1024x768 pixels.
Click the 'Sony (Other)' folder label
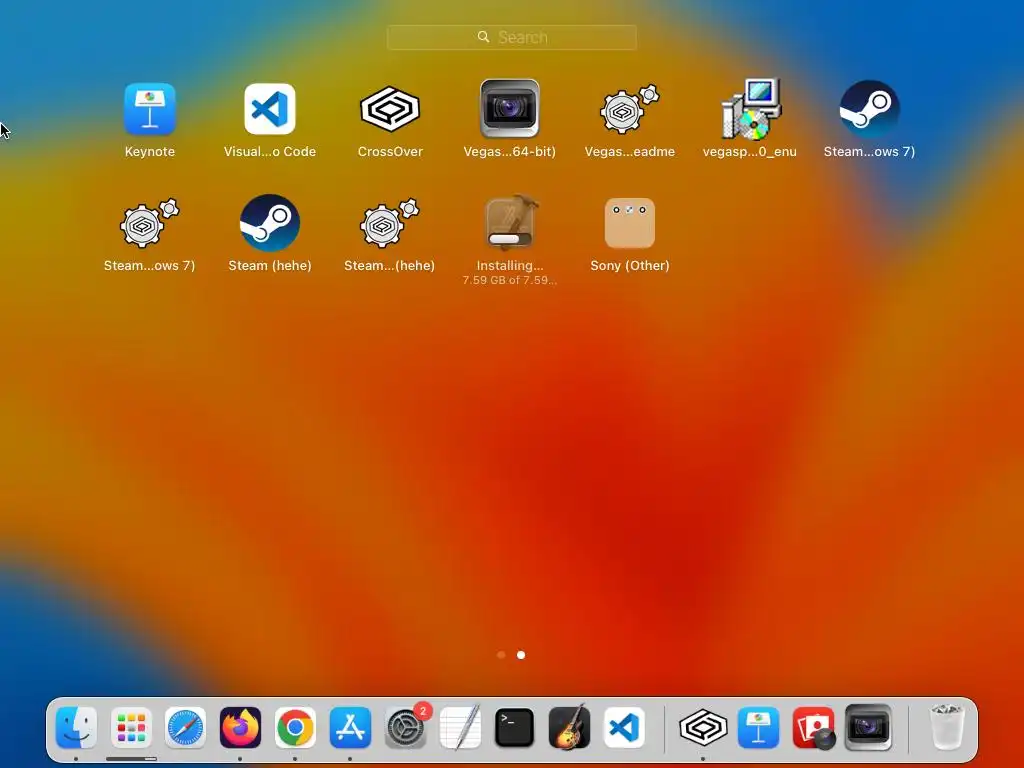[x=630, y=265]
